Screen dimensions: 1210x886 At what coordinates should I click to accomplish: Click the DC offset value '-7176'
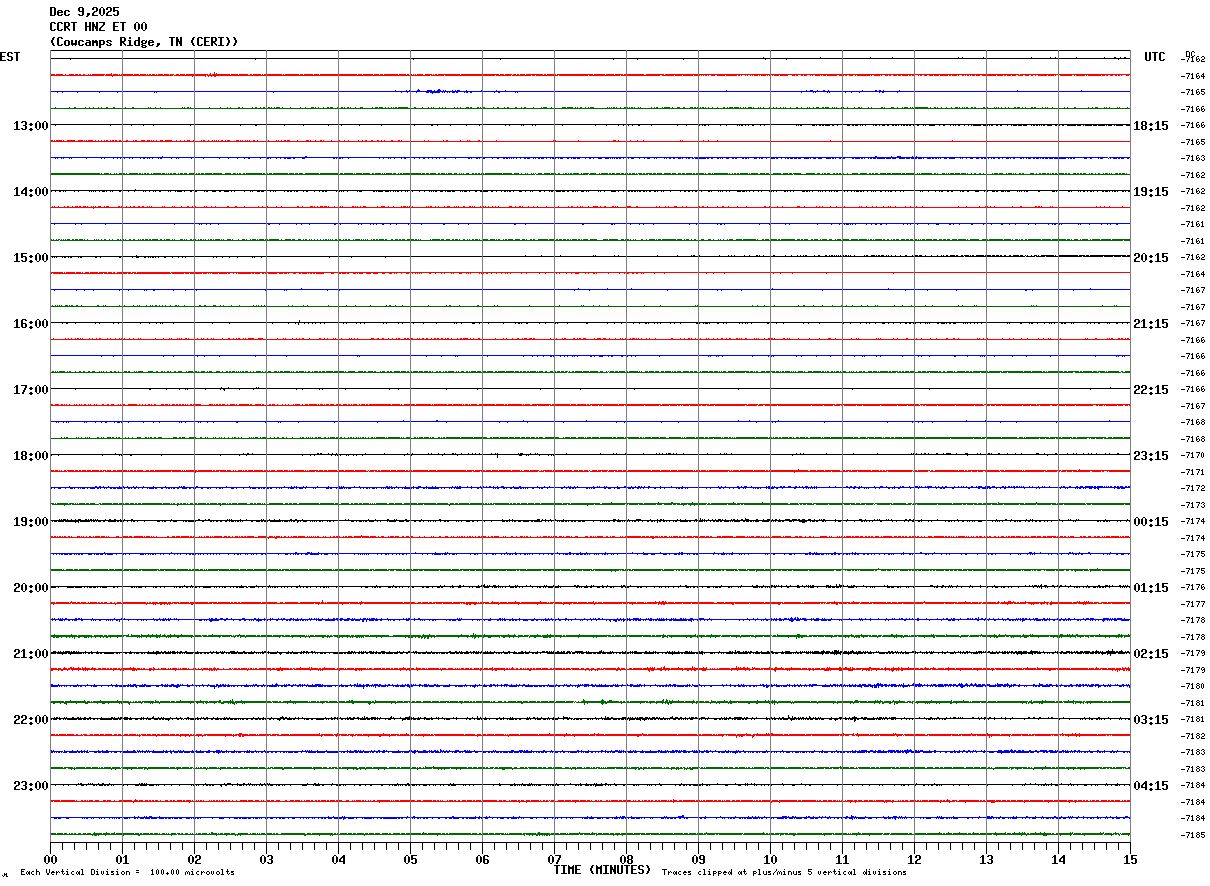point(1193,587)
